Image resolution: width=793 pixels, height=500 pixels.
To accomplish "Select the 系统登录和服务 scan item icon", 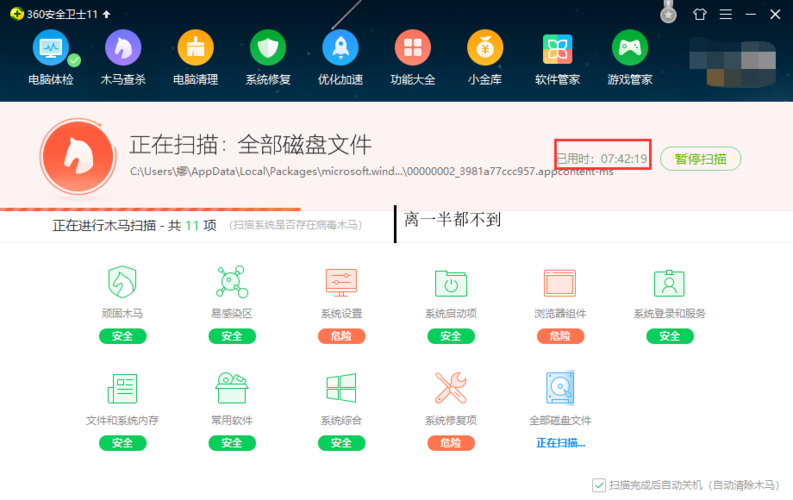I will (669, 283).
